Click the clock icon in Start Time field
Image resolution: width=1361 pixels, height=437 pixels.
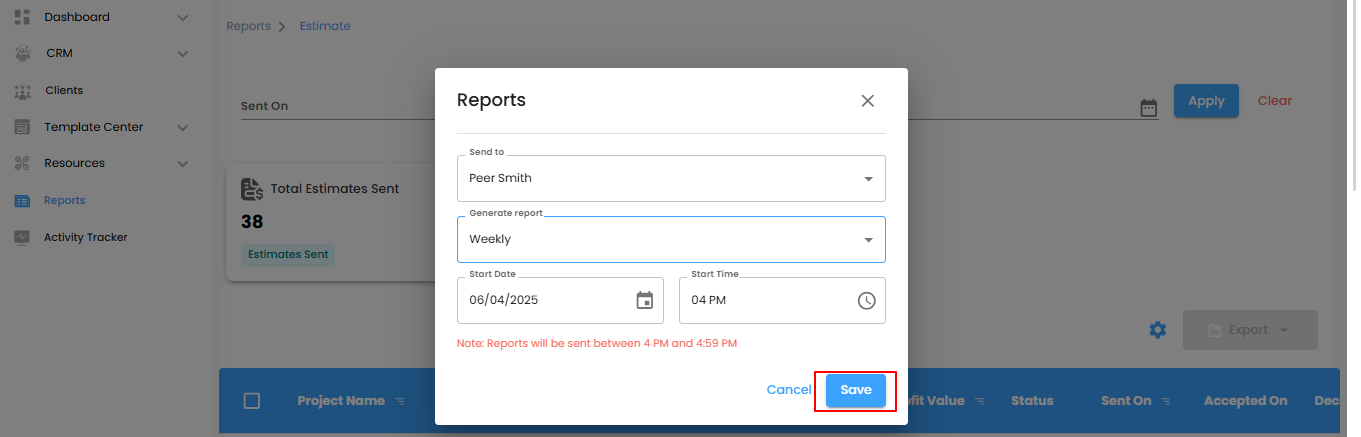(866, 300)
